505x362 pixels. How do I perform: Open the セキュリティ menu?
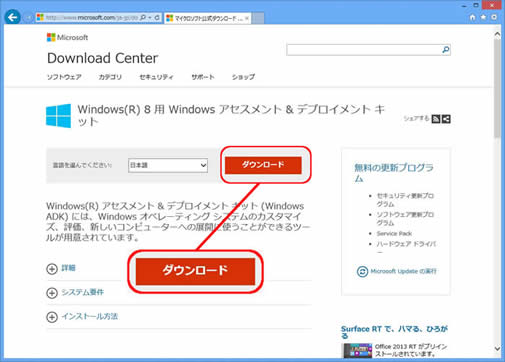[x=156, y=77]
